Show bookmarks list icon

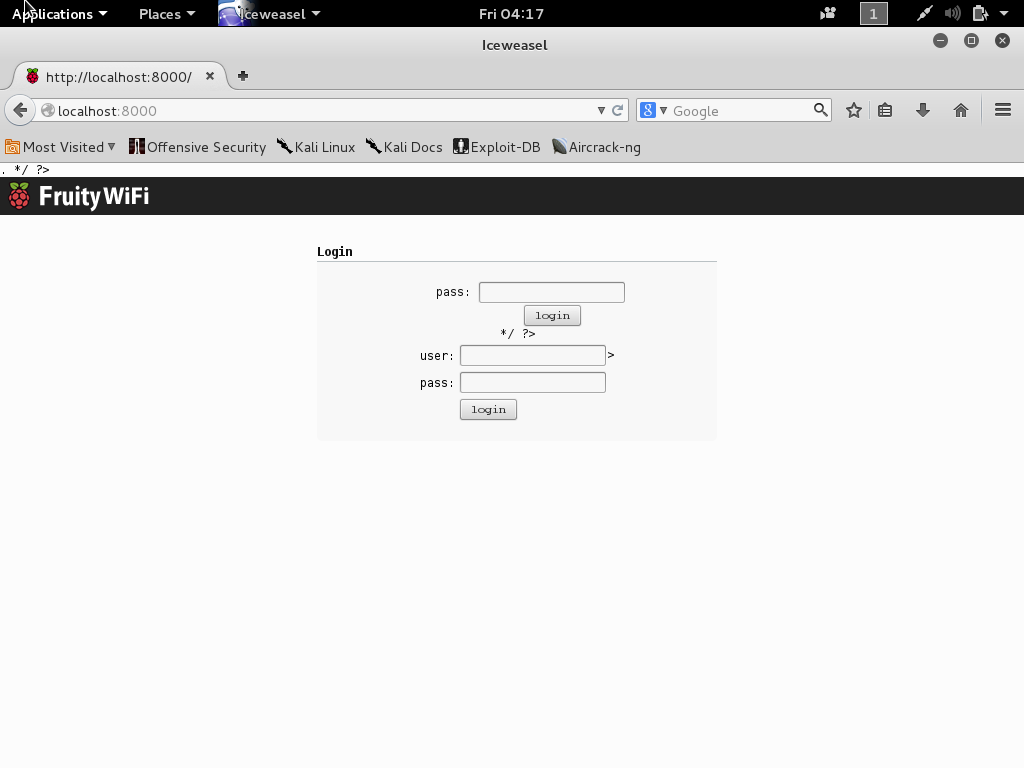pyautogui.click(x=885, y=111)
